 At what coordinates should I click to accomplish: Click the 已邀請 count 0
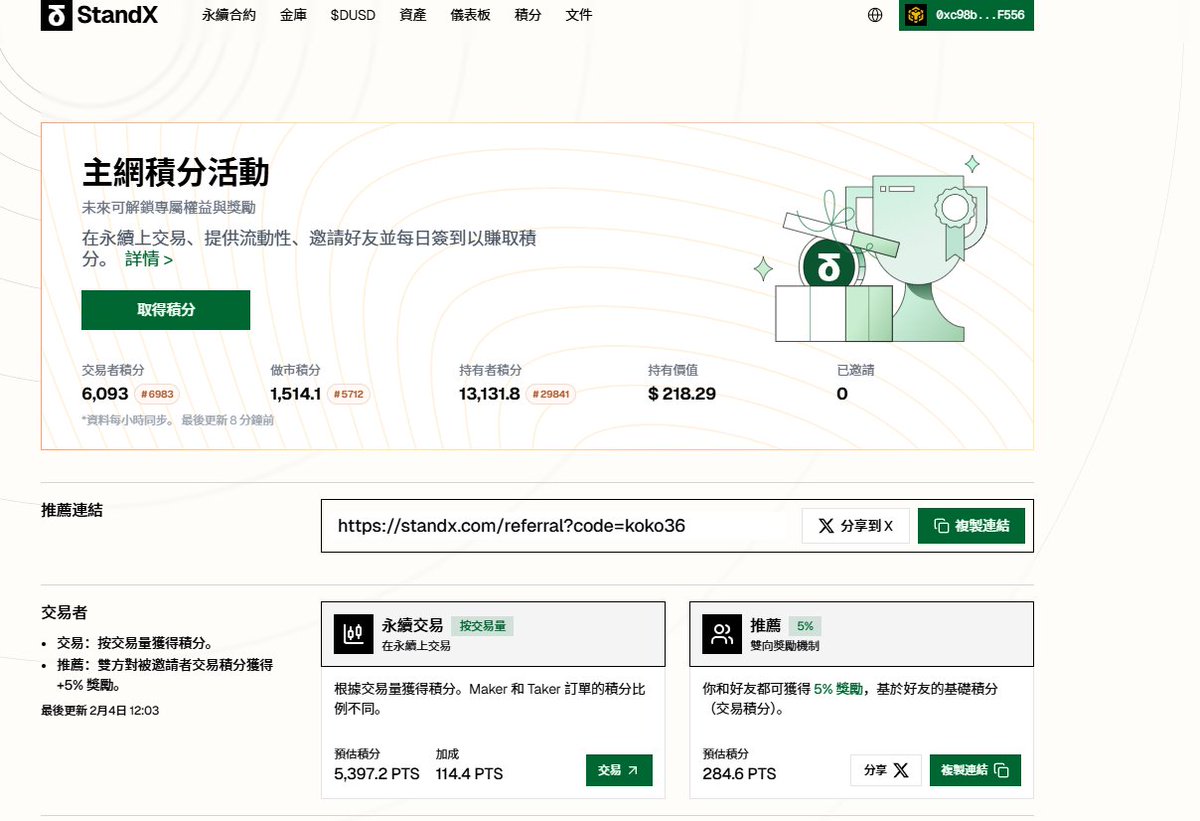click(x=842, y=394)
